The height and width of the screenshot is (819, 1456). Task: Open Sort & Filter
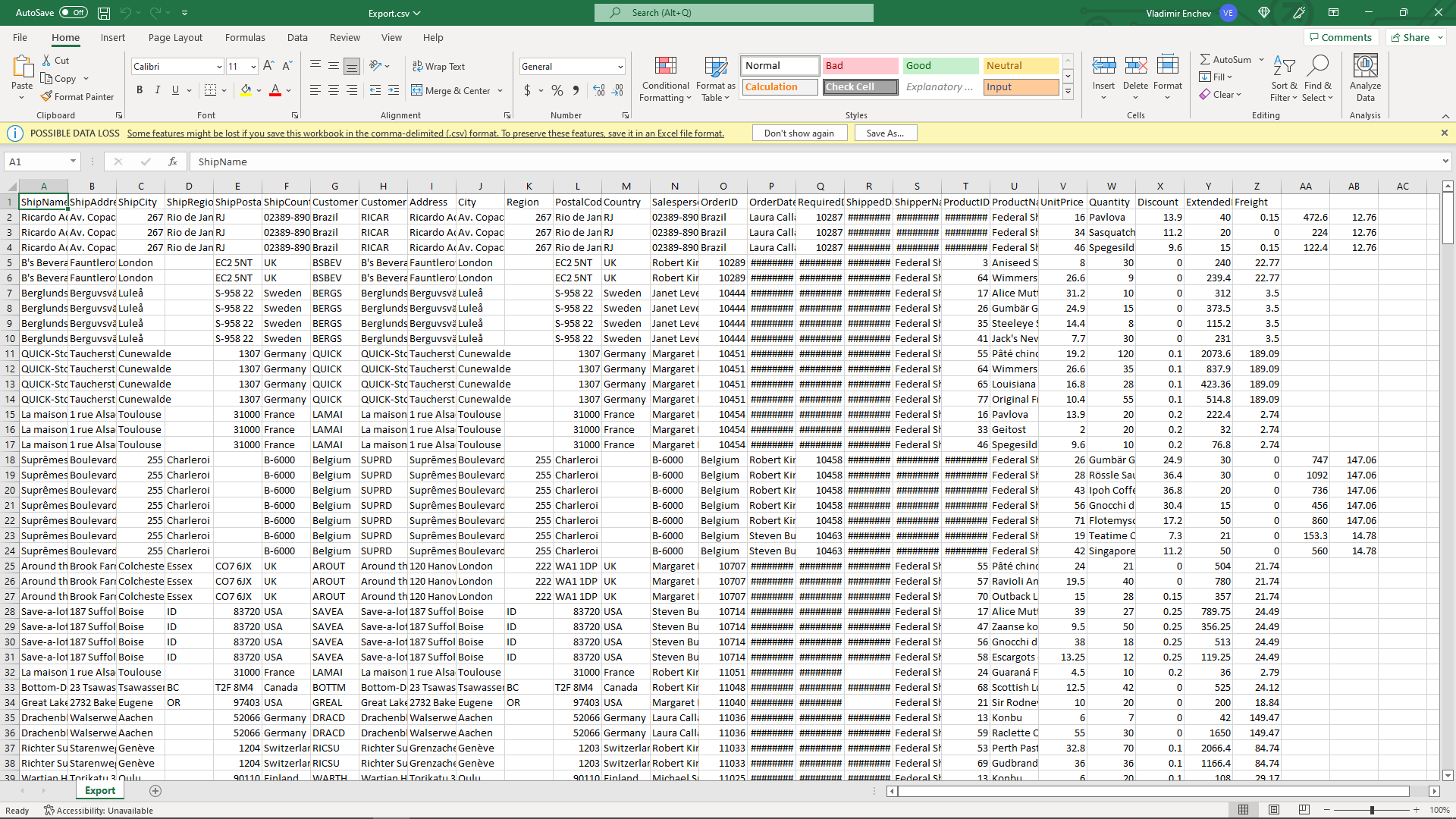(x=1284, y=79)
